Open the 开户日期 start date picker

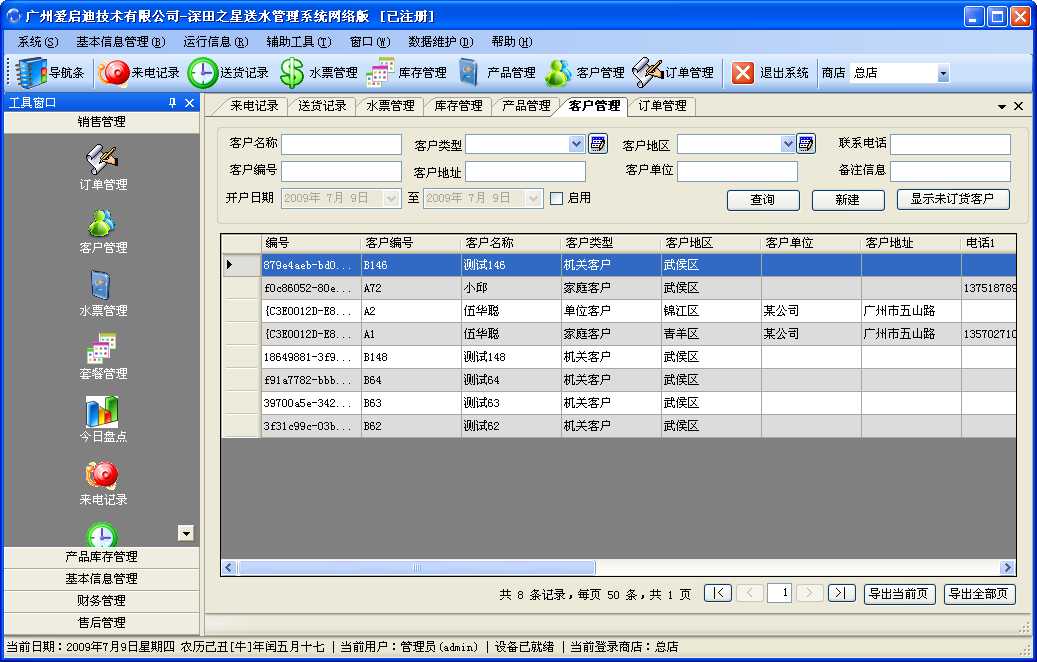(391, 198)
